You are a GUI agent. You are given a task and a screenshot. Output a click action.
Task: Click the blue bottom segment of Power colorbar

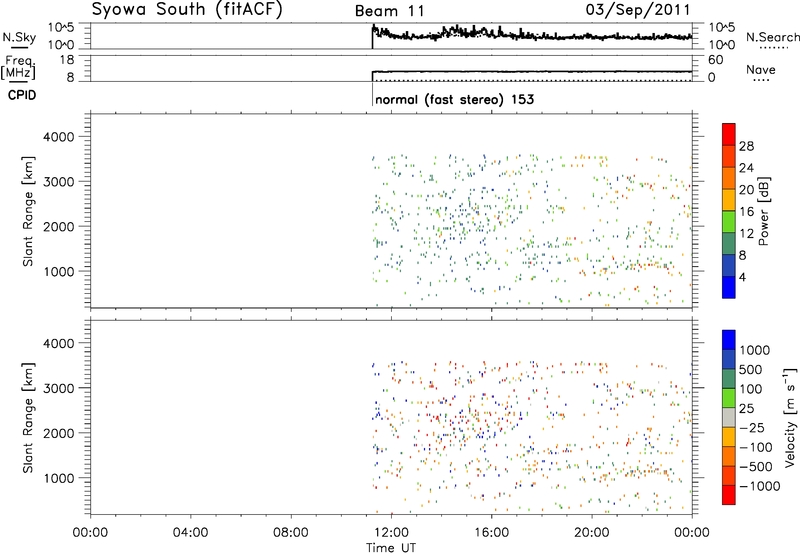[x=729, y=287]
